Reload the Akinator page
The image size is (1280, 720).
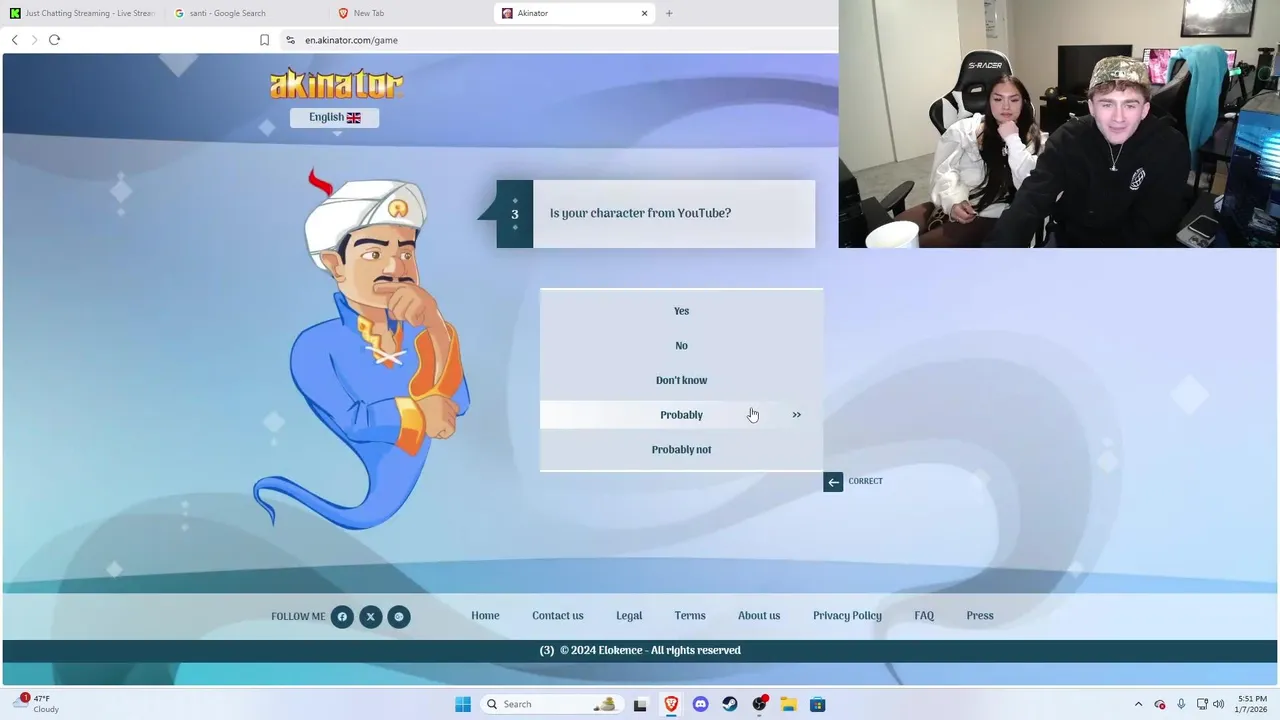(54, 40)
